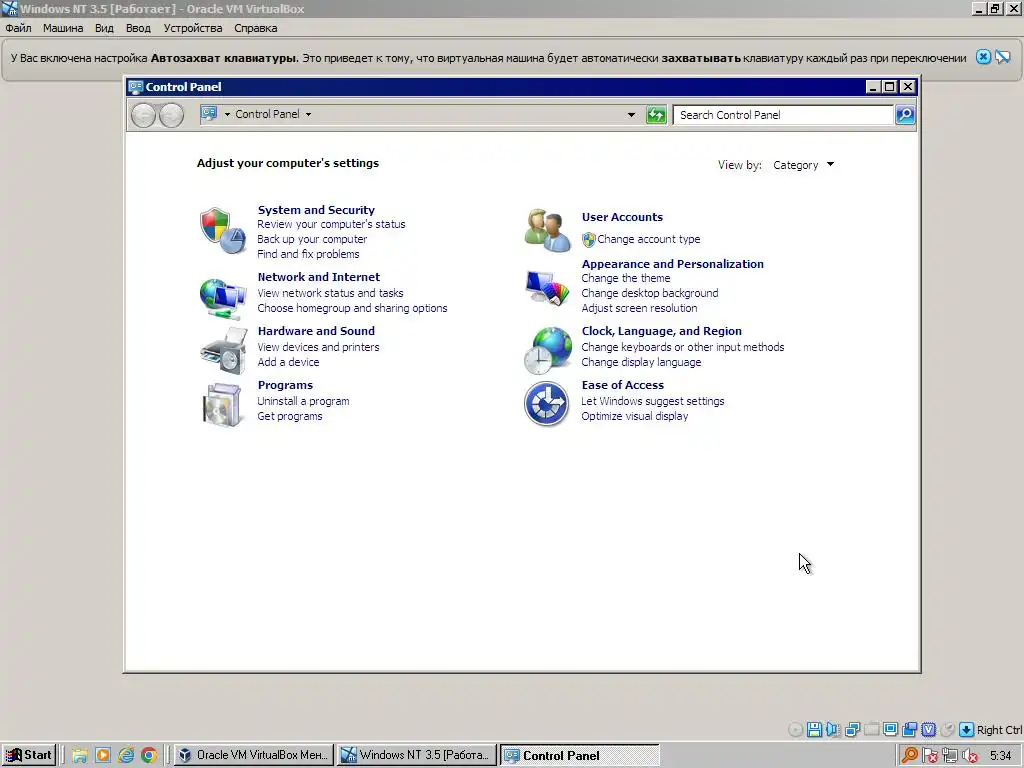This screenshot has width=1024, height=768.
Task: Open the Вид menu
Action: click(104, 28)
